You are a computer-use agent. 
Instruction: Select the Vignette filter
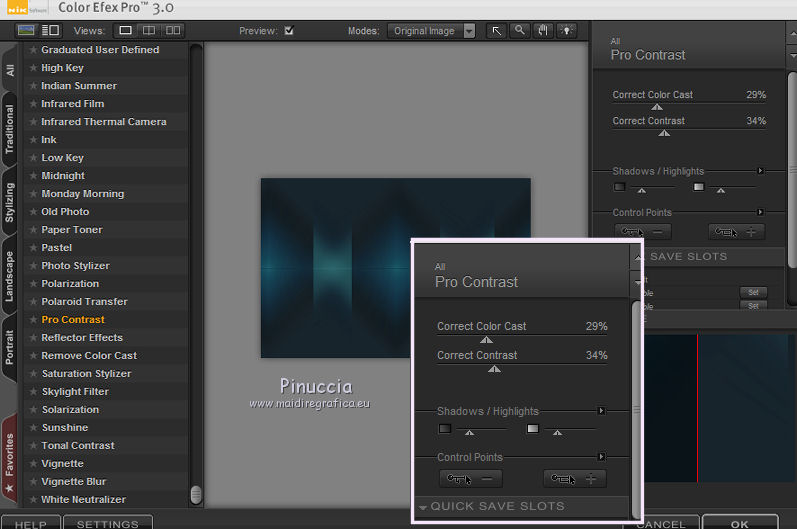point(63,463)
